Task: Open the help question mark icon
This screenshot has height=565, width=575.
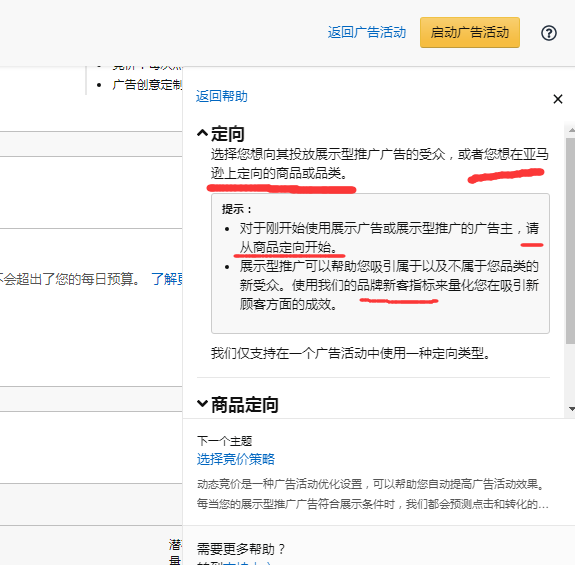Action: [x=549, y=33]
